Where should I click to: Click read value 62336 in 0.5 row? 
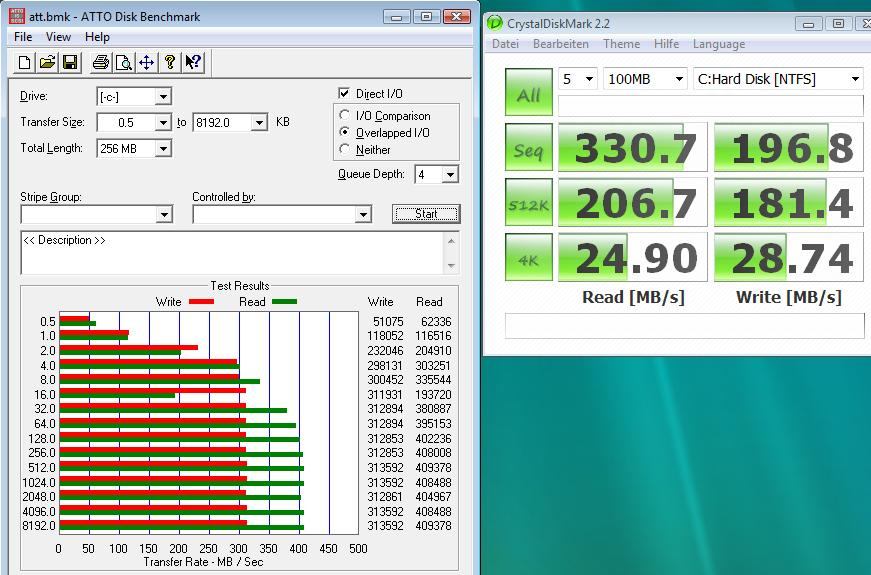click(x=436, y=322)
